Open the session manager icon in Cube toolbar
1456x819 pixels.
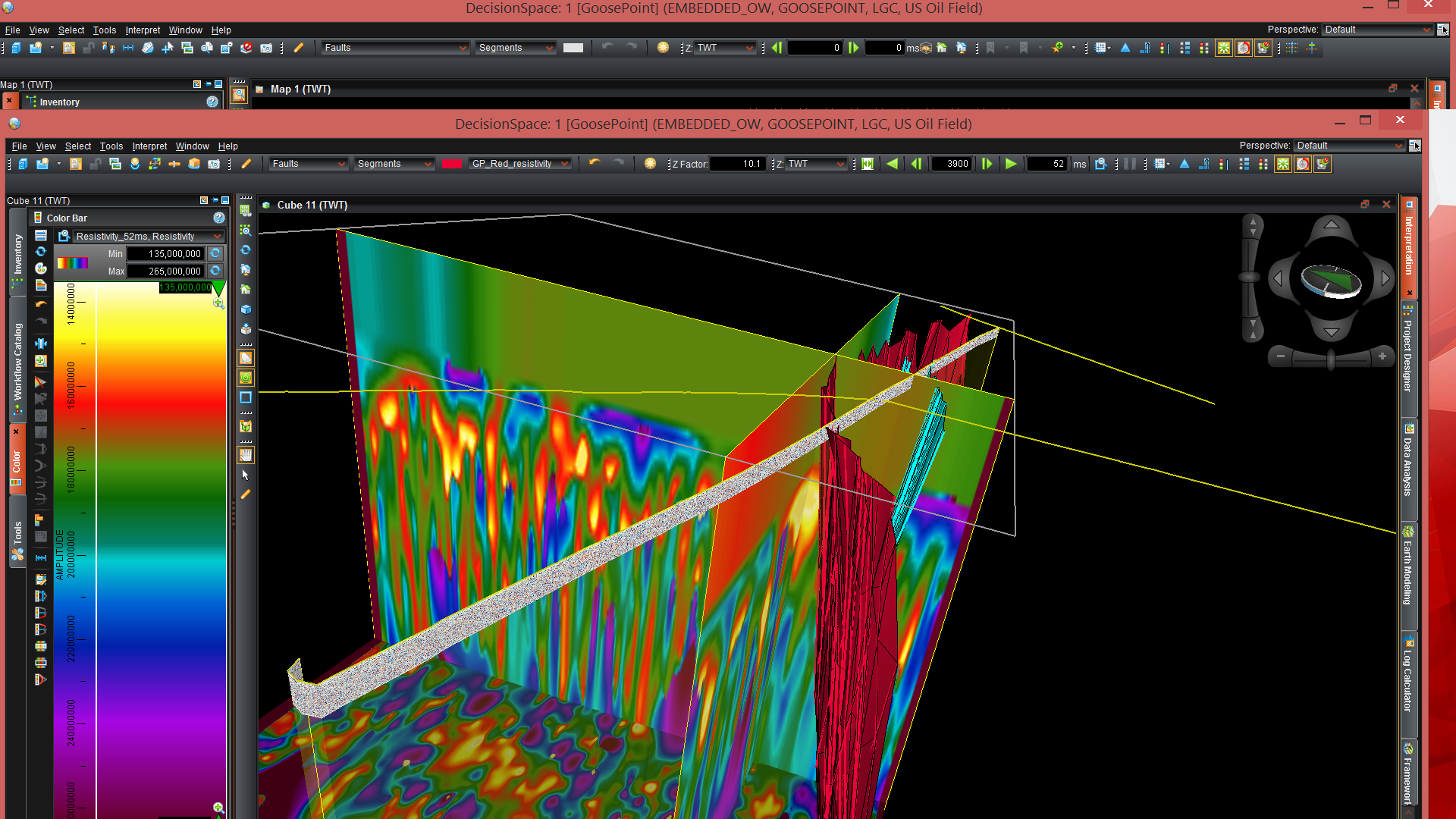pos(23,164)
